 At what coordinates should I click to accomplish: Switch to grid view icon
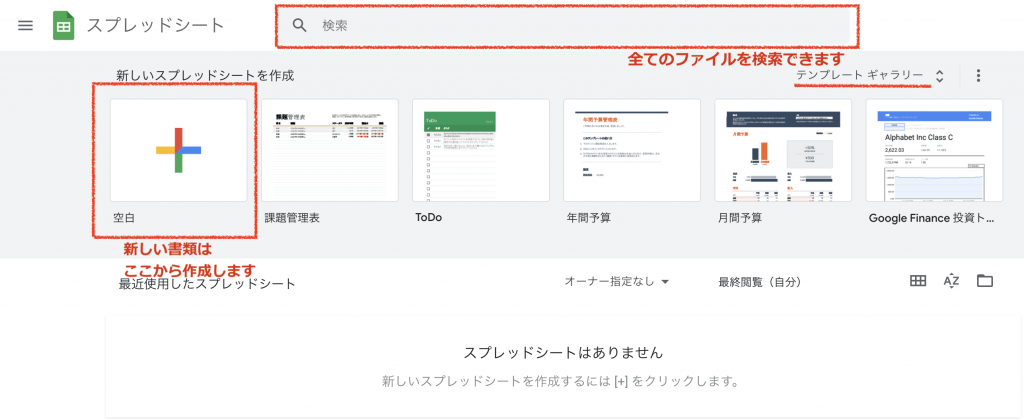coord(917,281)
